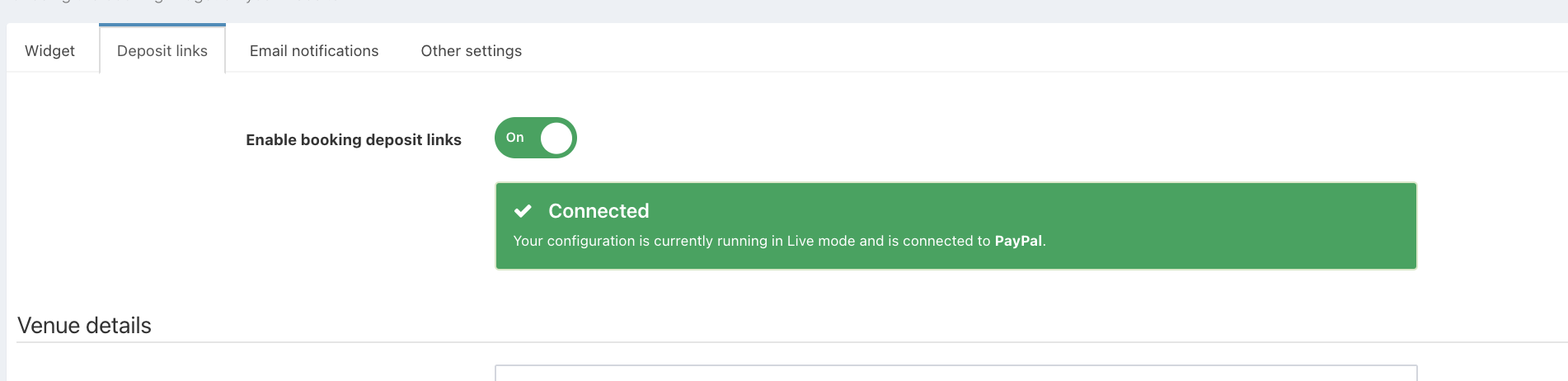Click the white knob of the deposit toggle
This screenshot has width=1568, height=381.
pyautogui.click(x=556, y=138)
